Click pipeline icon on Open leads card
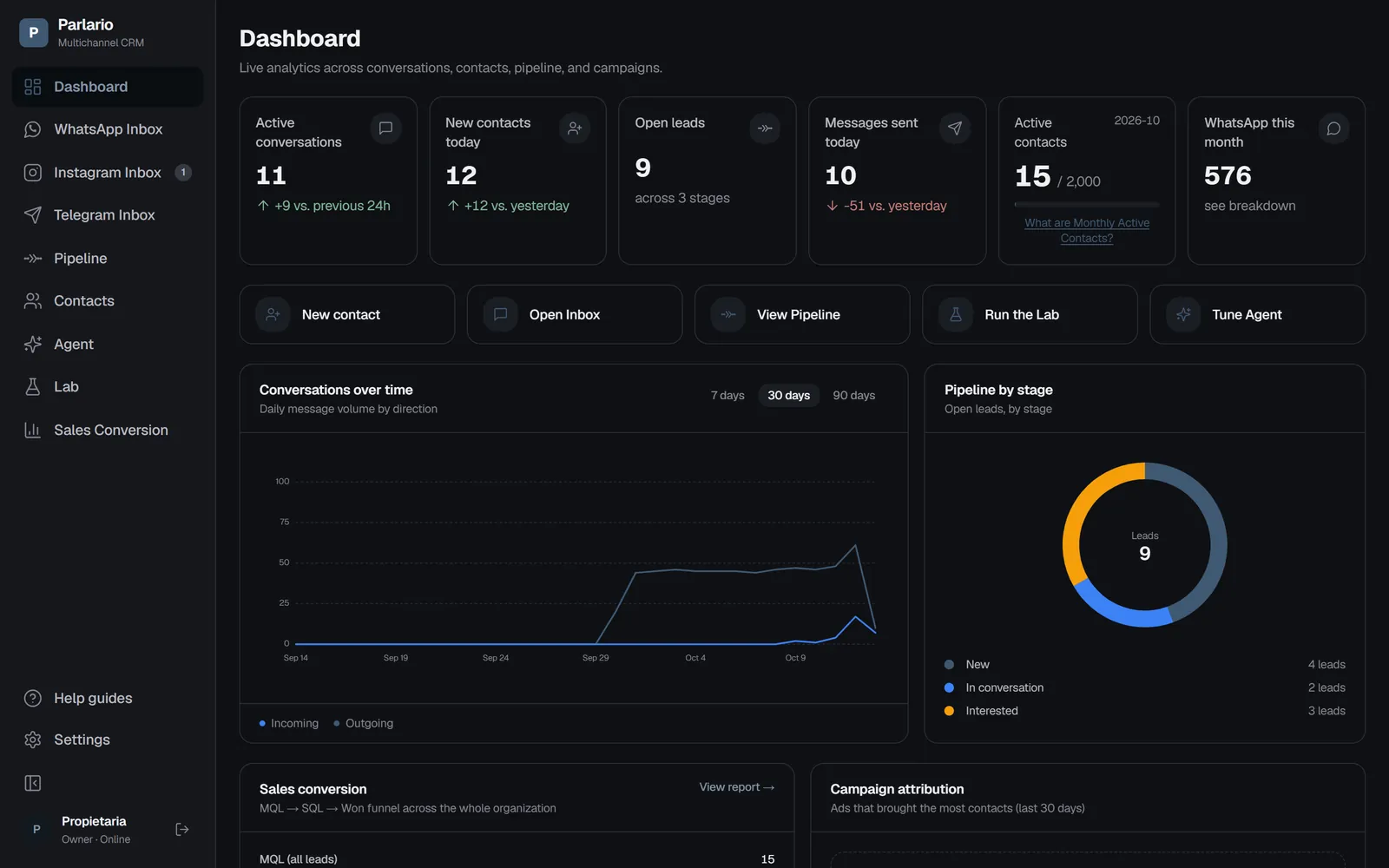The image size is (1389, 868). pos(765,128)
